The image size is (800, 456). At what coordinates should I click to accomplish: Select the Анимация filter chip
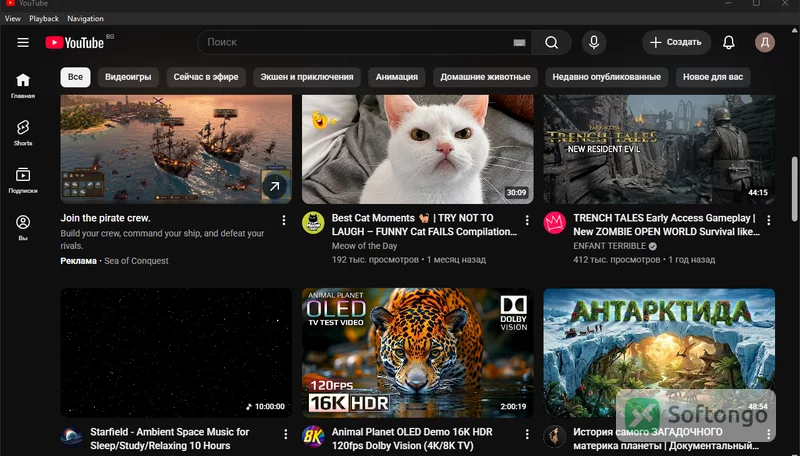(397, 77)
